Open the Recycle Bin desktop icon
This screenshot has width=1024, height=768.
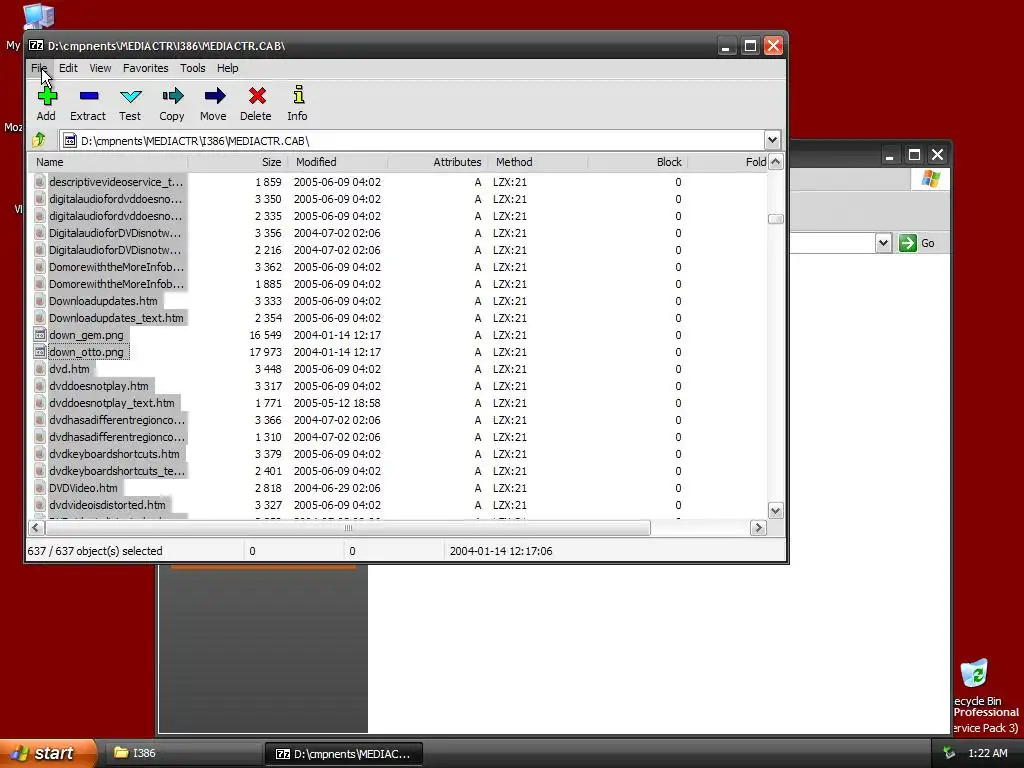pos(974,673)
